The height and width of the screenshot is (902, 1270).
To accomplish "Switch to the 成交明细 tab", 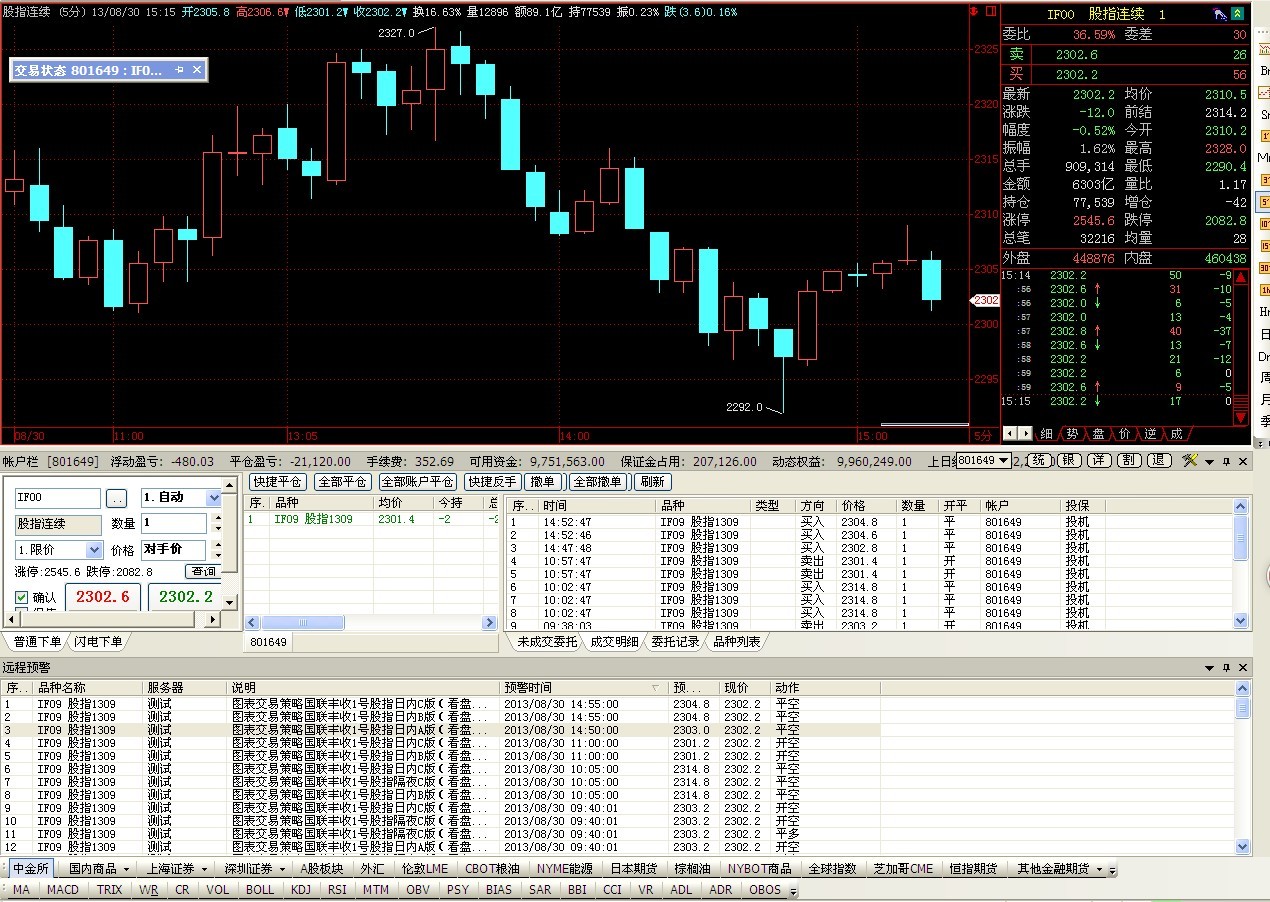I will click(x=614, y=641).
